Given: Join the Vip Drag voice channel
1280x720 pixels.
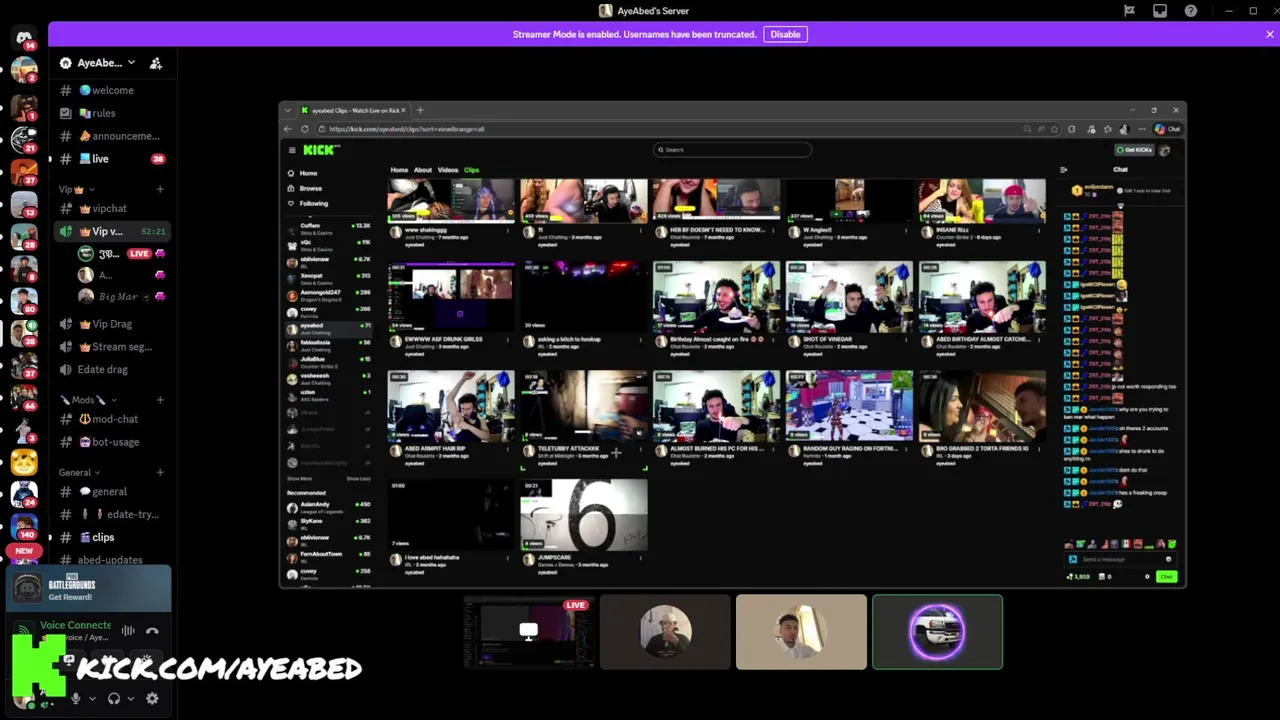Looking at the screenshot, I should [x=110, y=324].
